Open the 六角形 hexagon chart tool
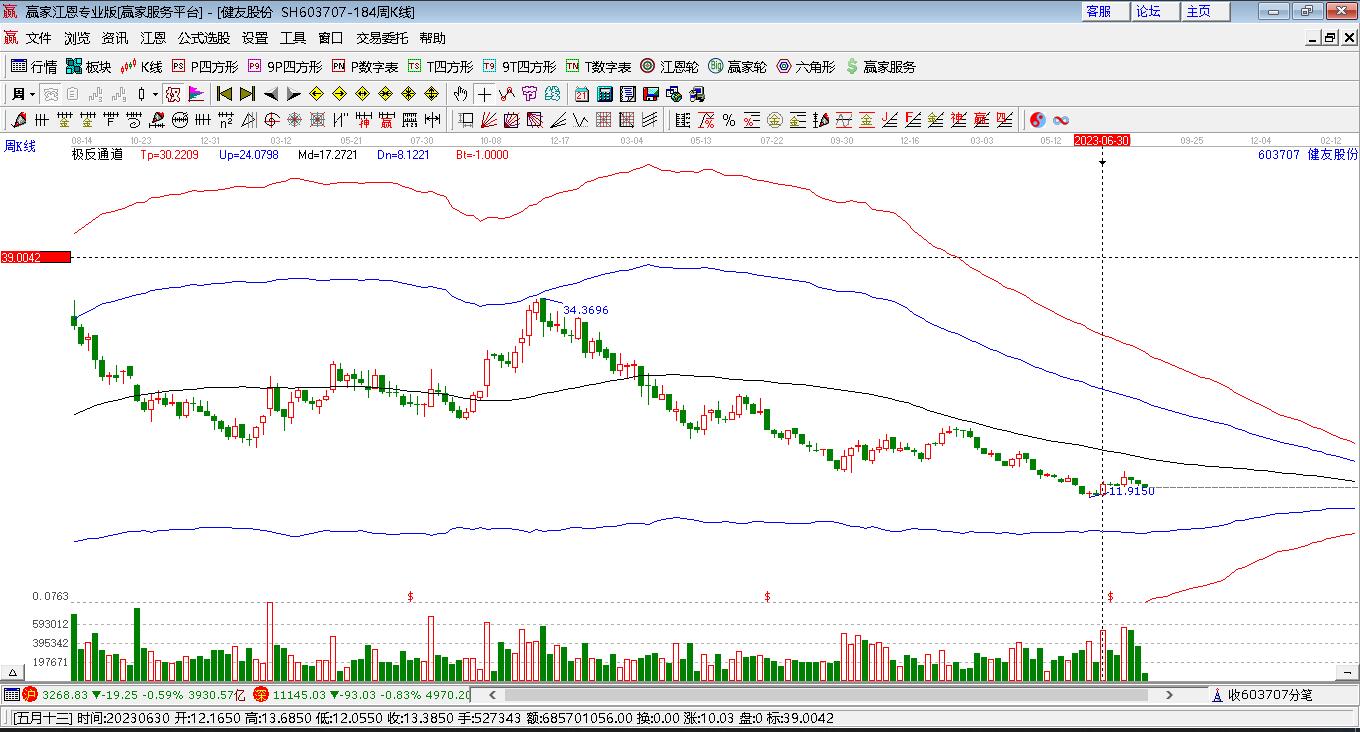 pos(805,67)
